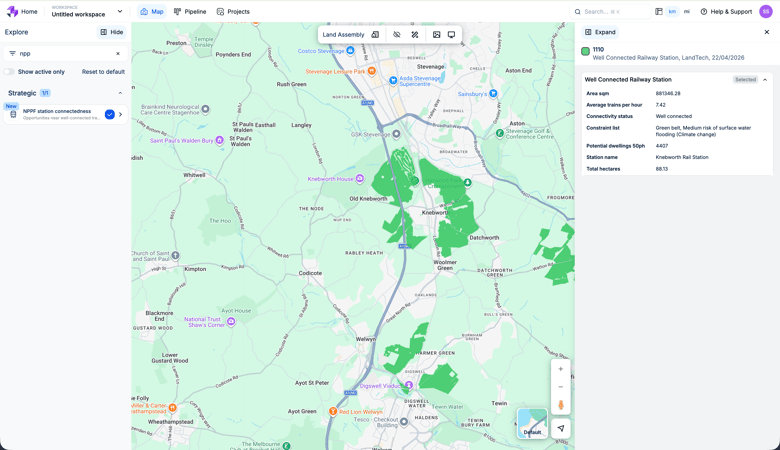Image resolution: width=780 pixels, height=450 pixels.
Task: Collapse Well Connected Railway Station section
Action: click(x=765, y=80)
